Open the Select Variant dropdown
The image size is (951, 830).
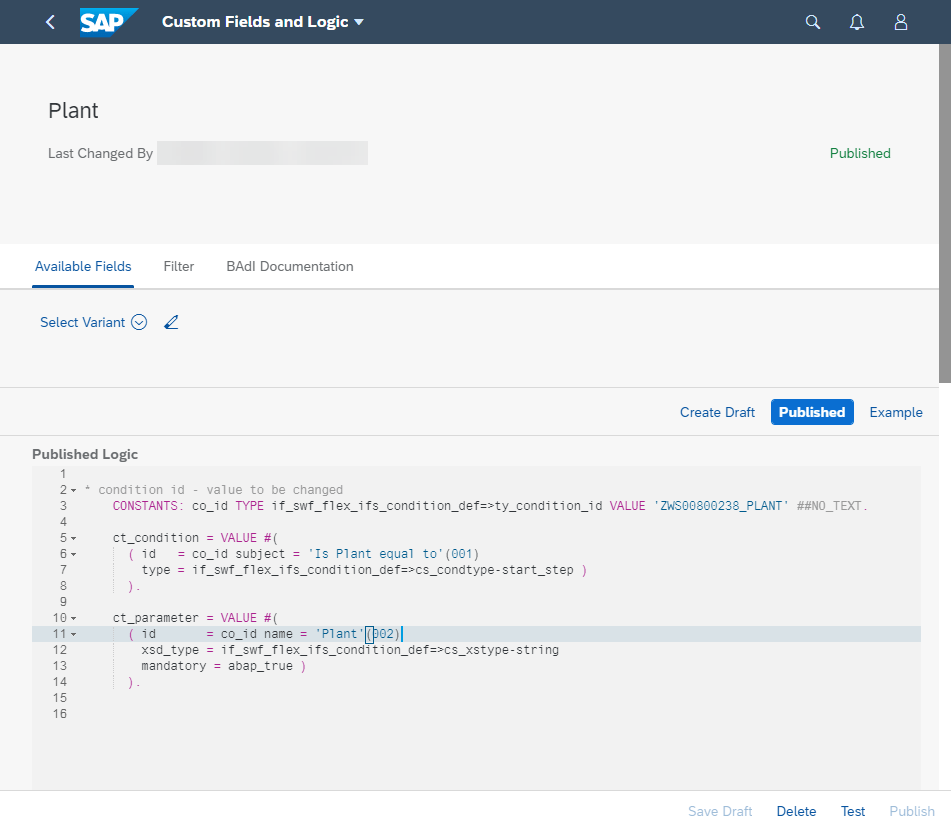click(x=139, y=322)
